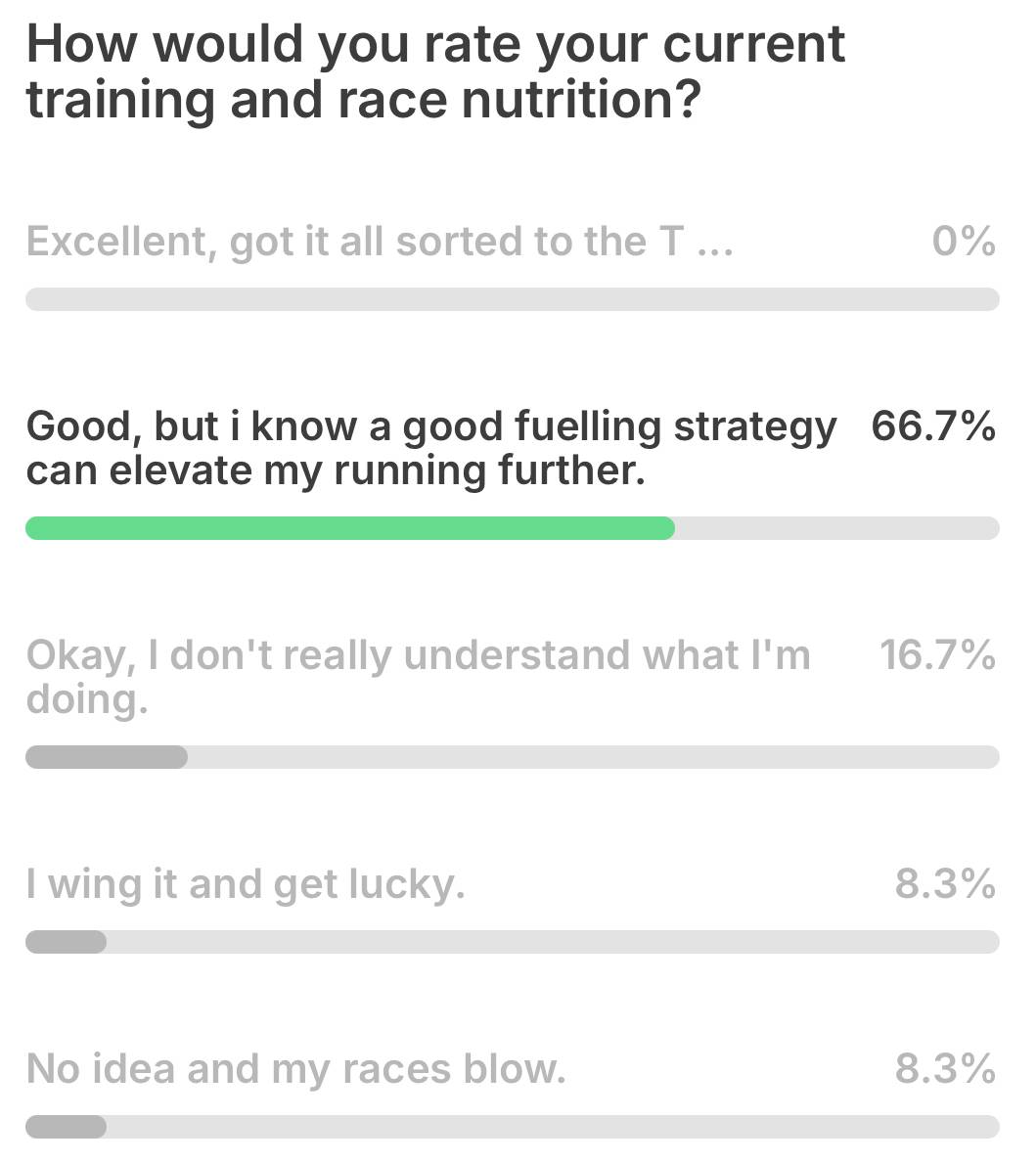The image size is (1036, 1163).
Task: Click the word 'doing.' in third option
Action: pyautogui.click(x=87, y=699)
